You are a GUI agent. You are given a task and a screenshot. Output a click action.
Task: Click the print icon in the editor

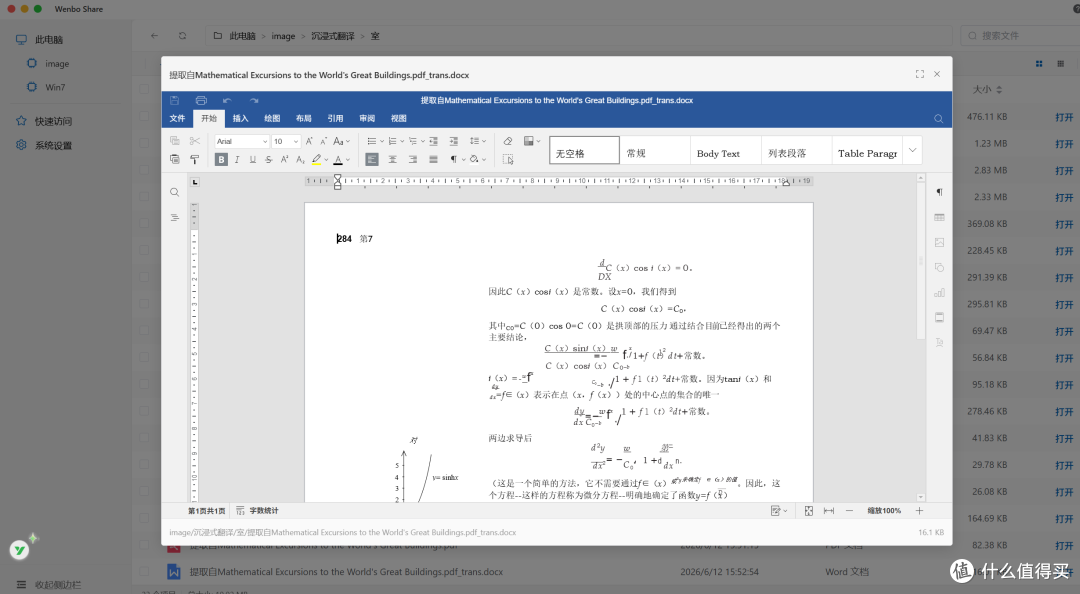click(201, 101)
